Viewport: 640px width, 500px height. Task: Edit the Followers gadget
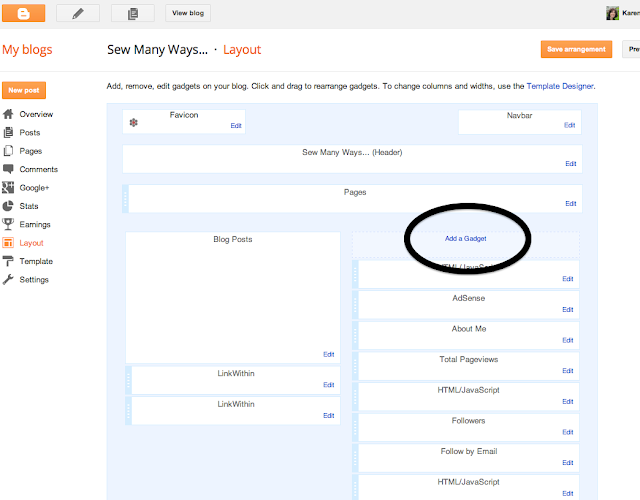click(568, 432)
